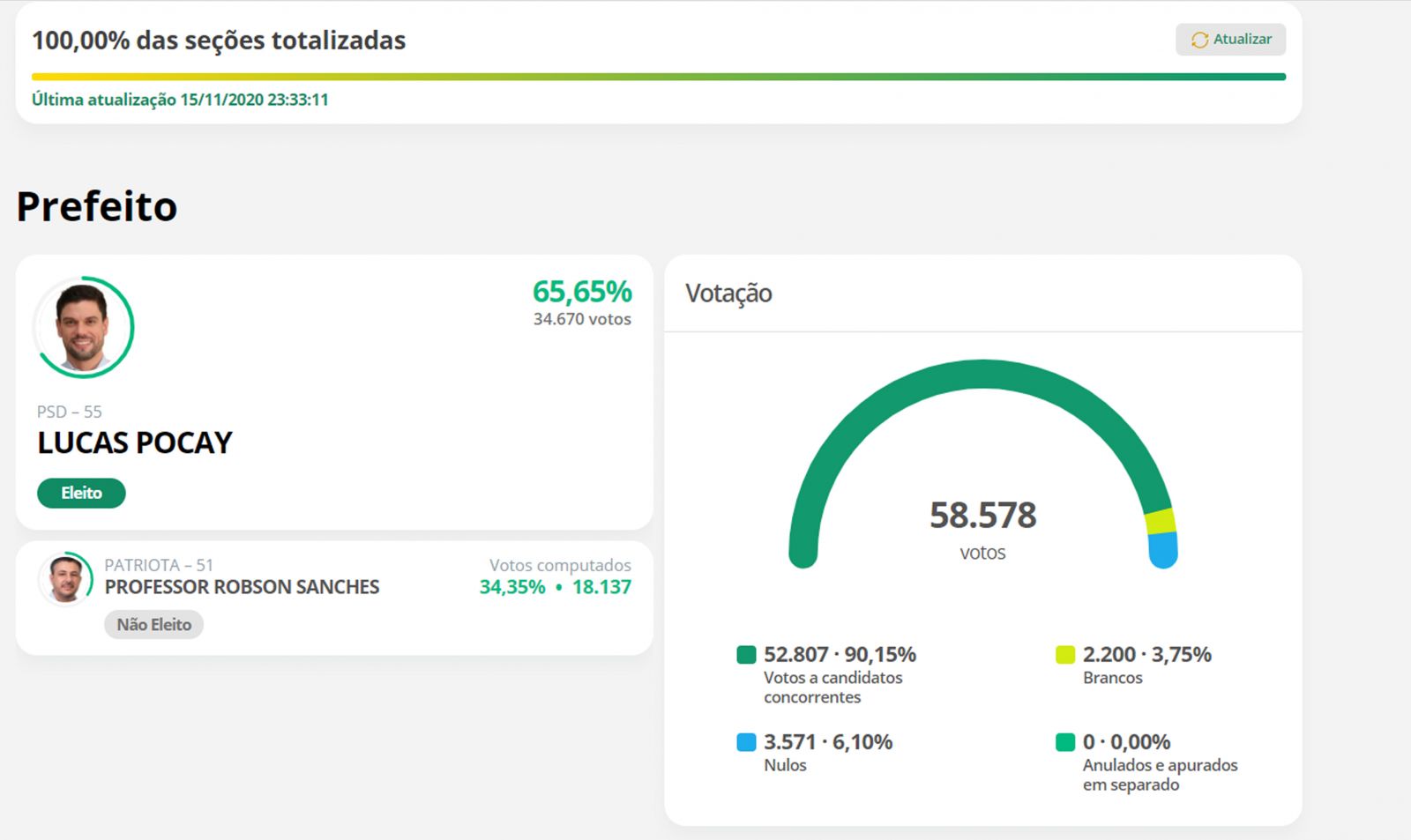The image size is (1411, 840).
Task: Click the dark green Votos a candidatos swatch
Action: point(746,654)
